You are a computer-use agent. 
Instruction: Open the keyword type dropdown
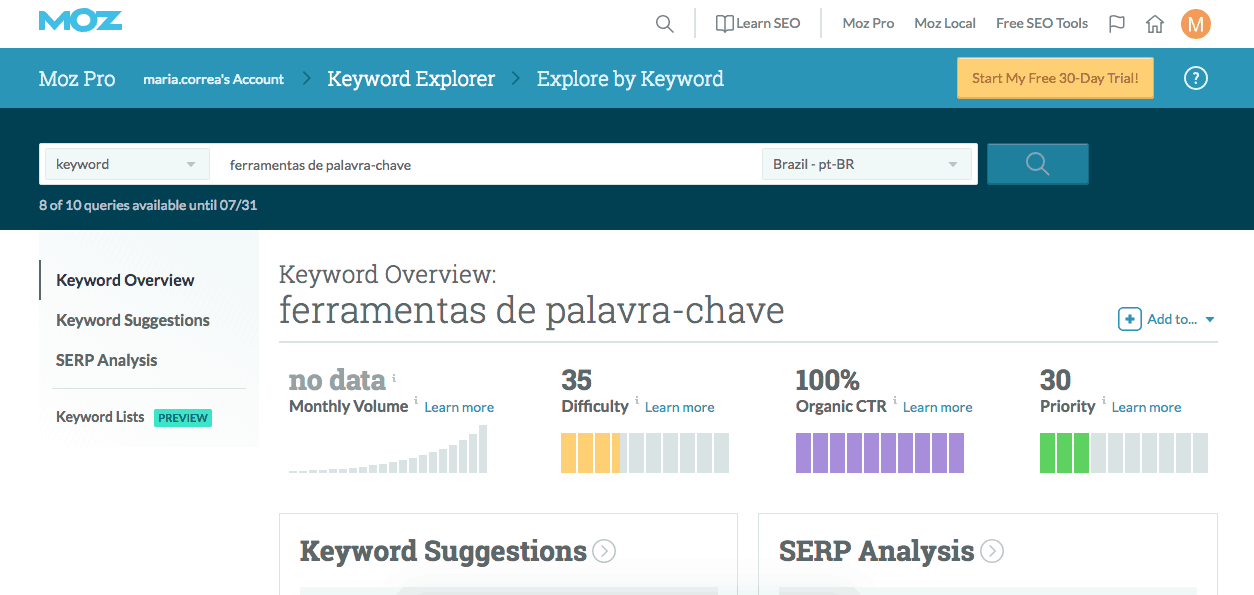coord(126,164)
